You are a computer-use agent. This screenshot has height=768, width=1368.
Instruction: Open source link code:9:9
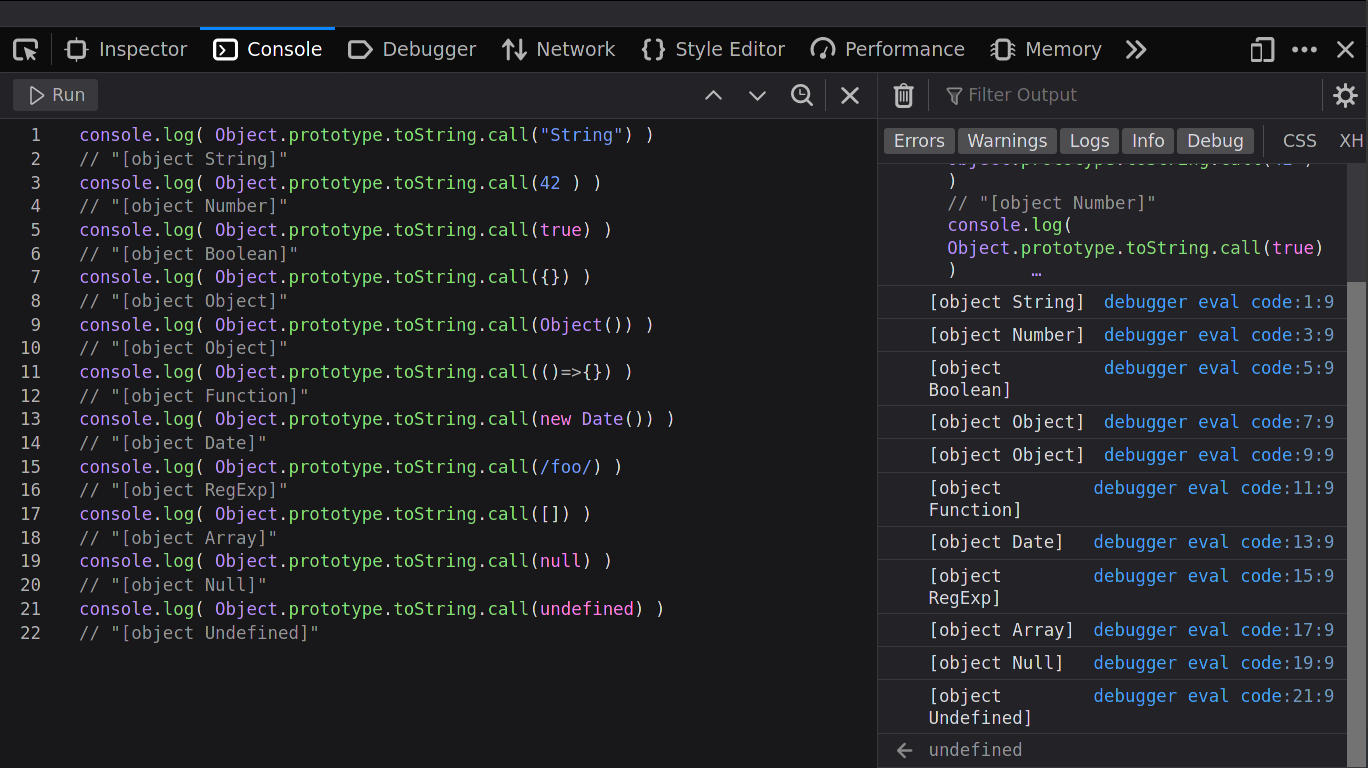1219,455
